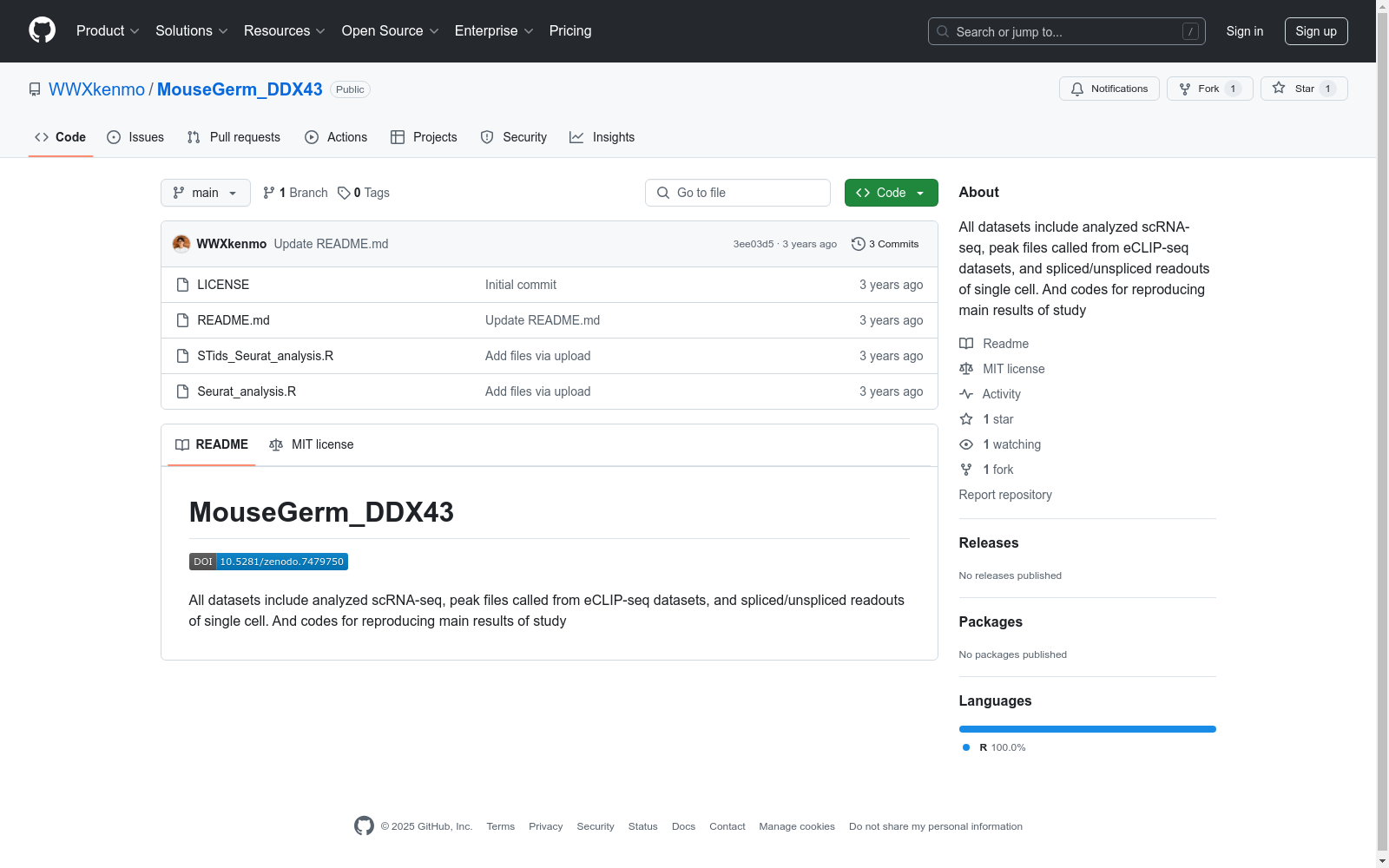Open the green Code dropdown button
This screenshot has width=1389, height=868.
[x=891, y=193]
